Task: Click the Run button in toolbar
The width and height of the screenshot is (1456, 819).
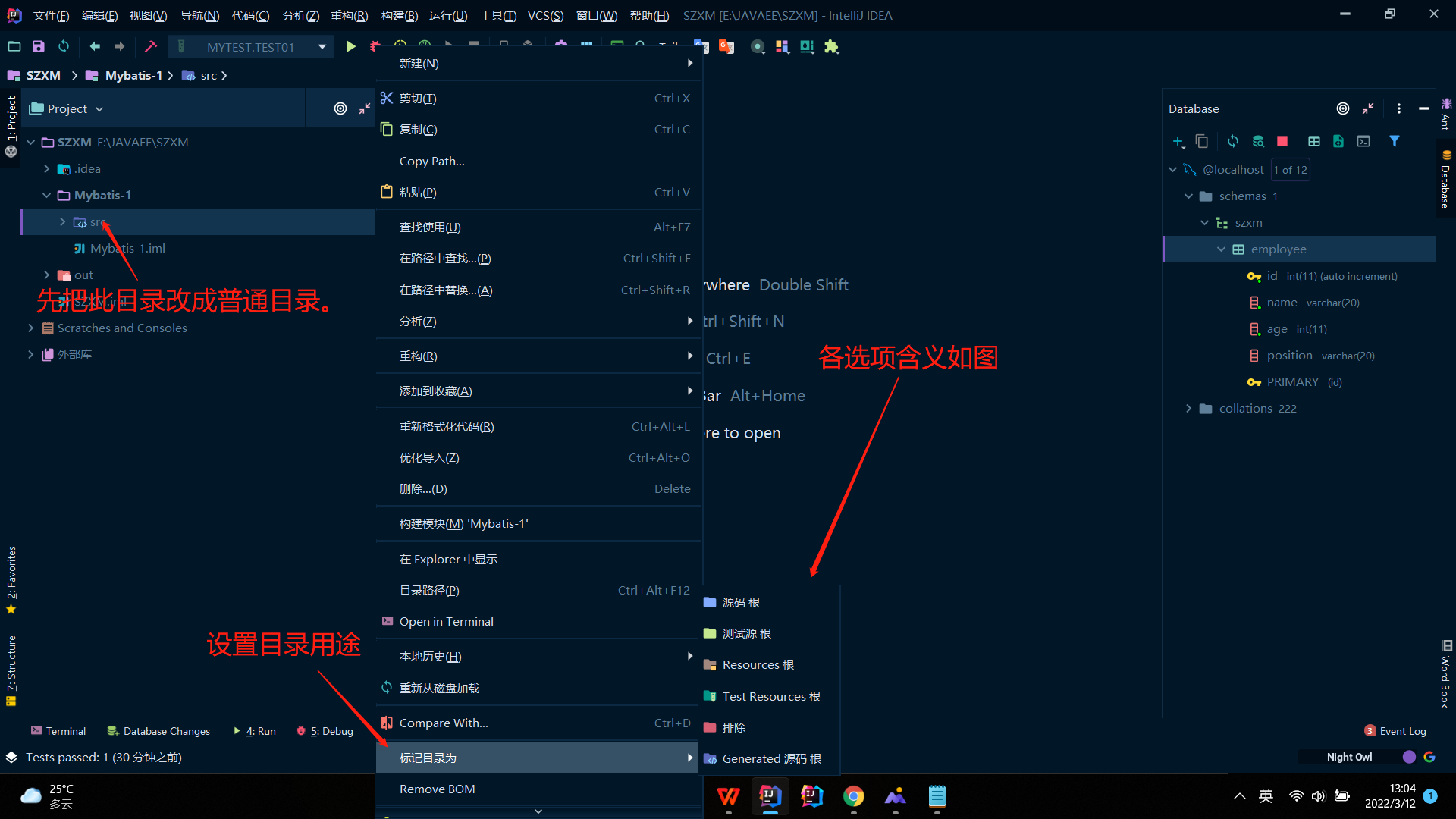Action: (x=350, y=47)
